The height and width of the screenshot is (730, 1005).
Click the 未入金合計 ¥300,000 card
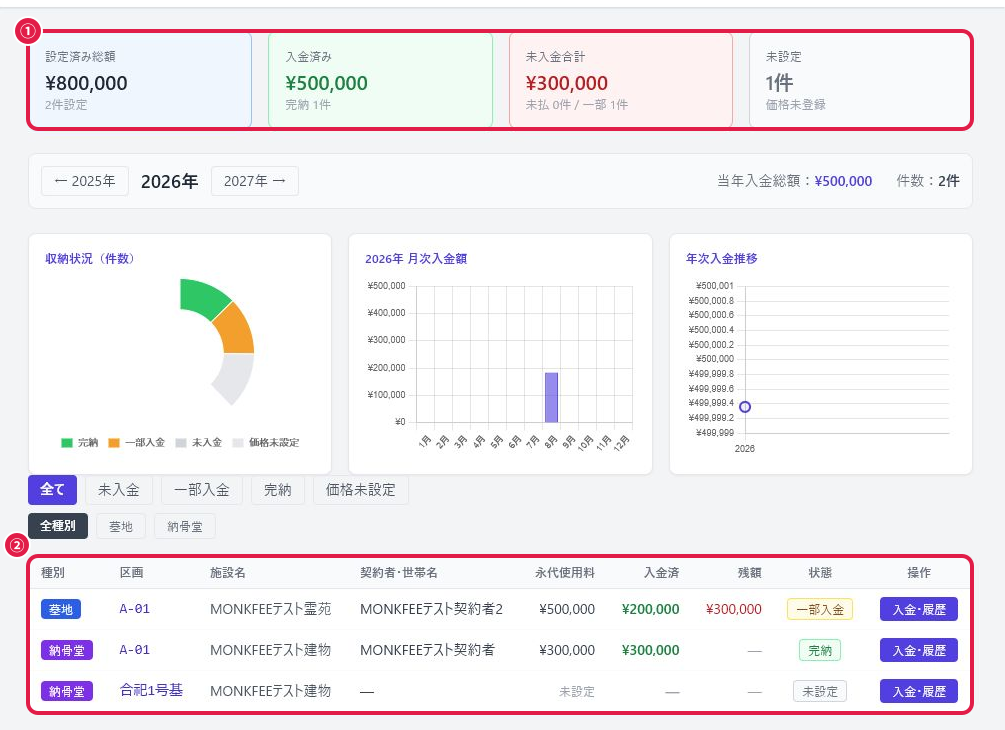(620, 80)
